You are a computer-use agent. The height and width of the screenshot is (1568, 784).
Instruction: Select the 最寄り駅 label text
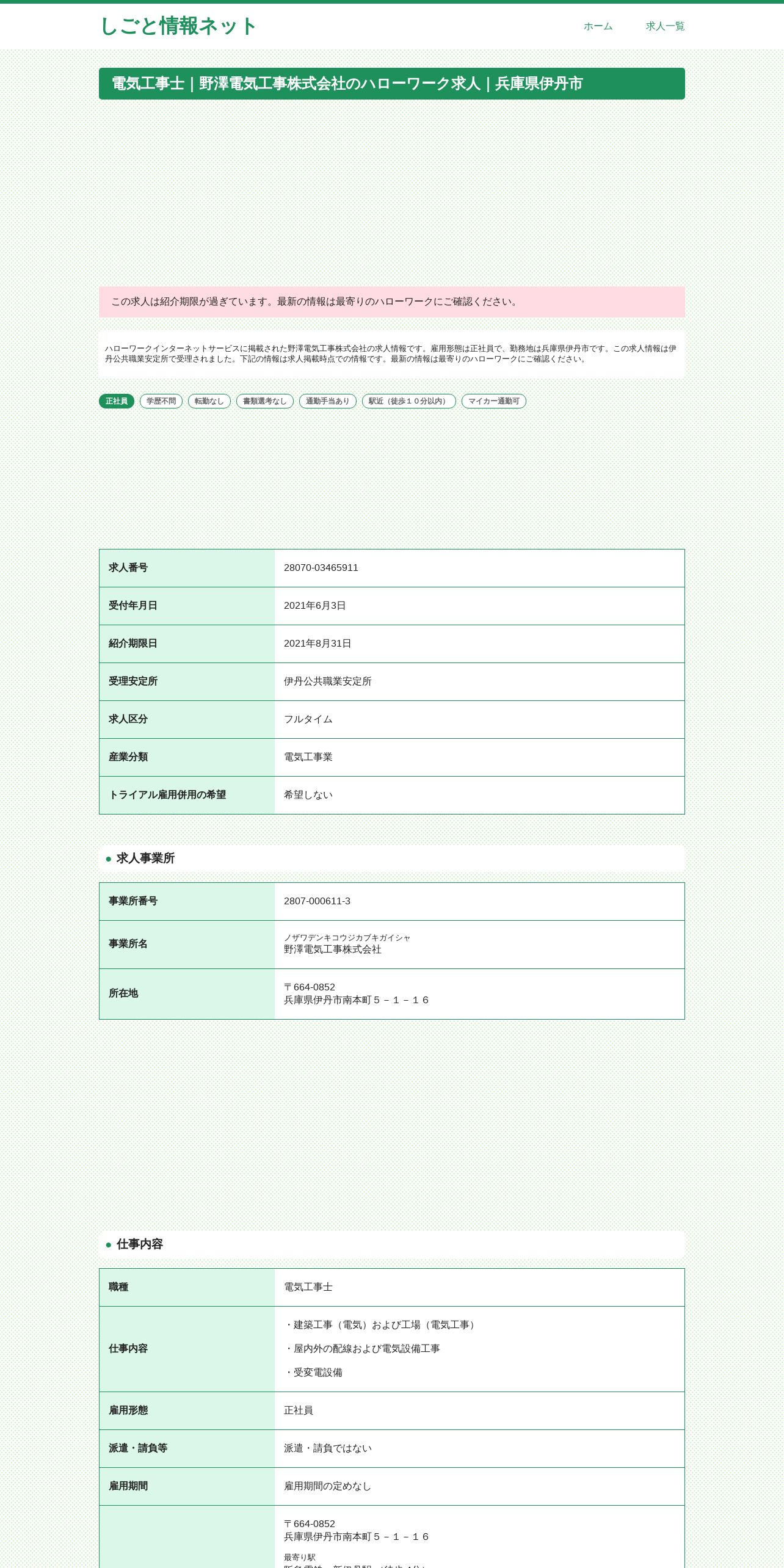coord(300,1558)
